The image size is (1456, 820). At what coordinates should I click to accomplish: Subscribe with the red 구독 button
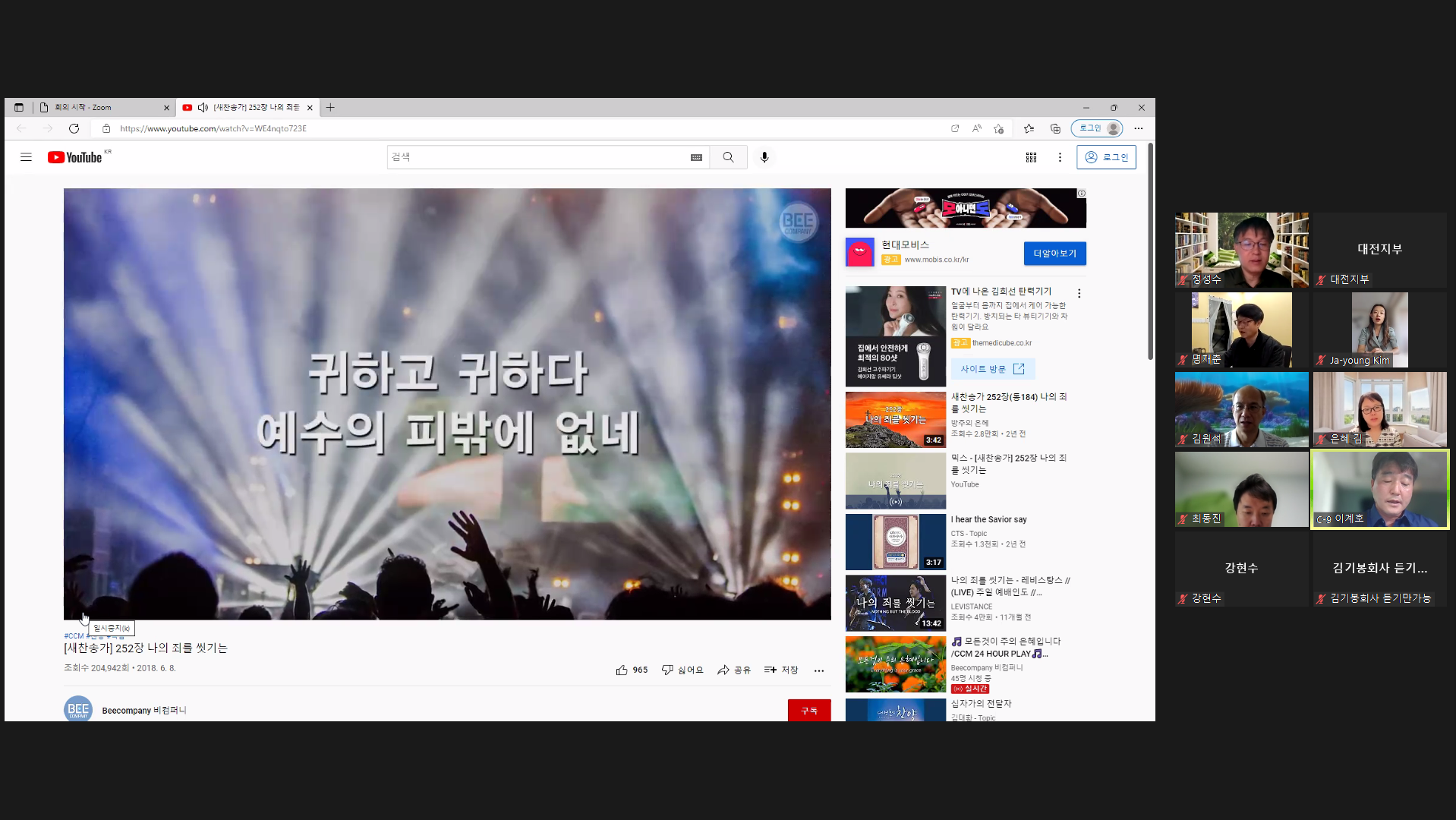(809, 711)
